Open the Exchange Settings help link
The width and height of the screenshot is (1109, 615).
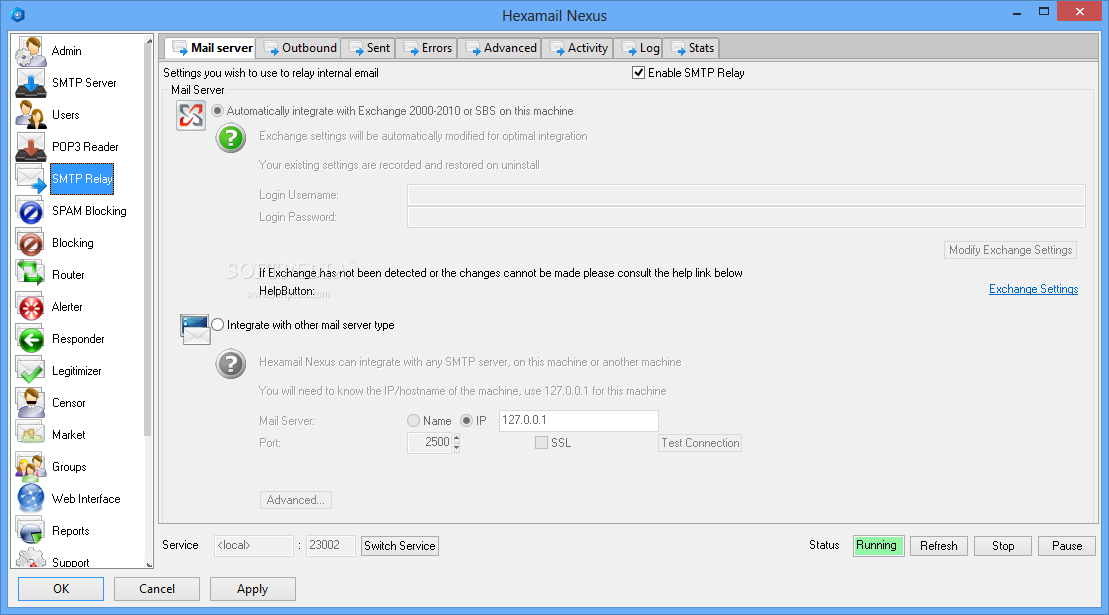pos(1033,289)
